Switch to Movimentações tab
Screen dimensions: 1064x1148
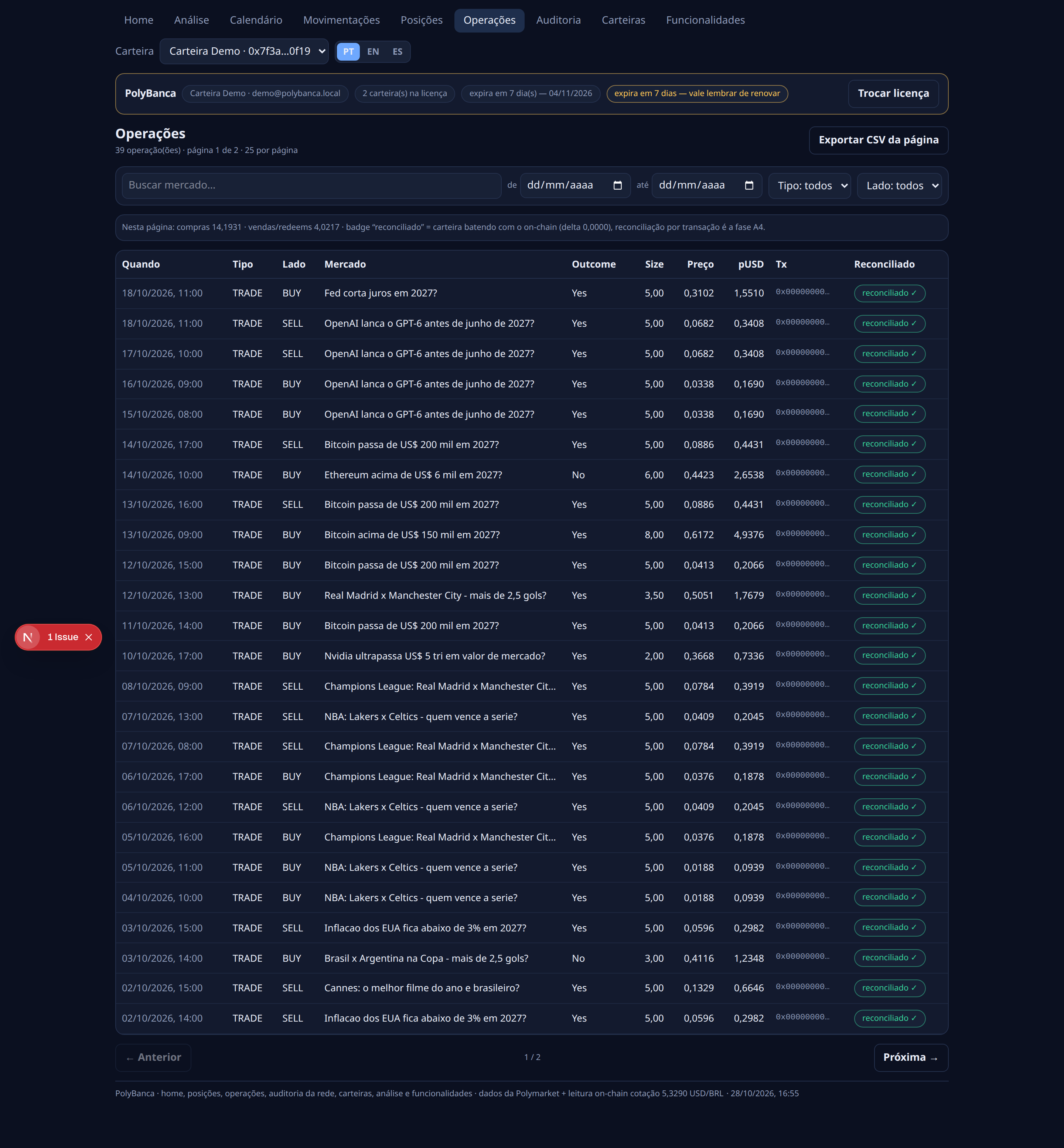tap(341, 20)
